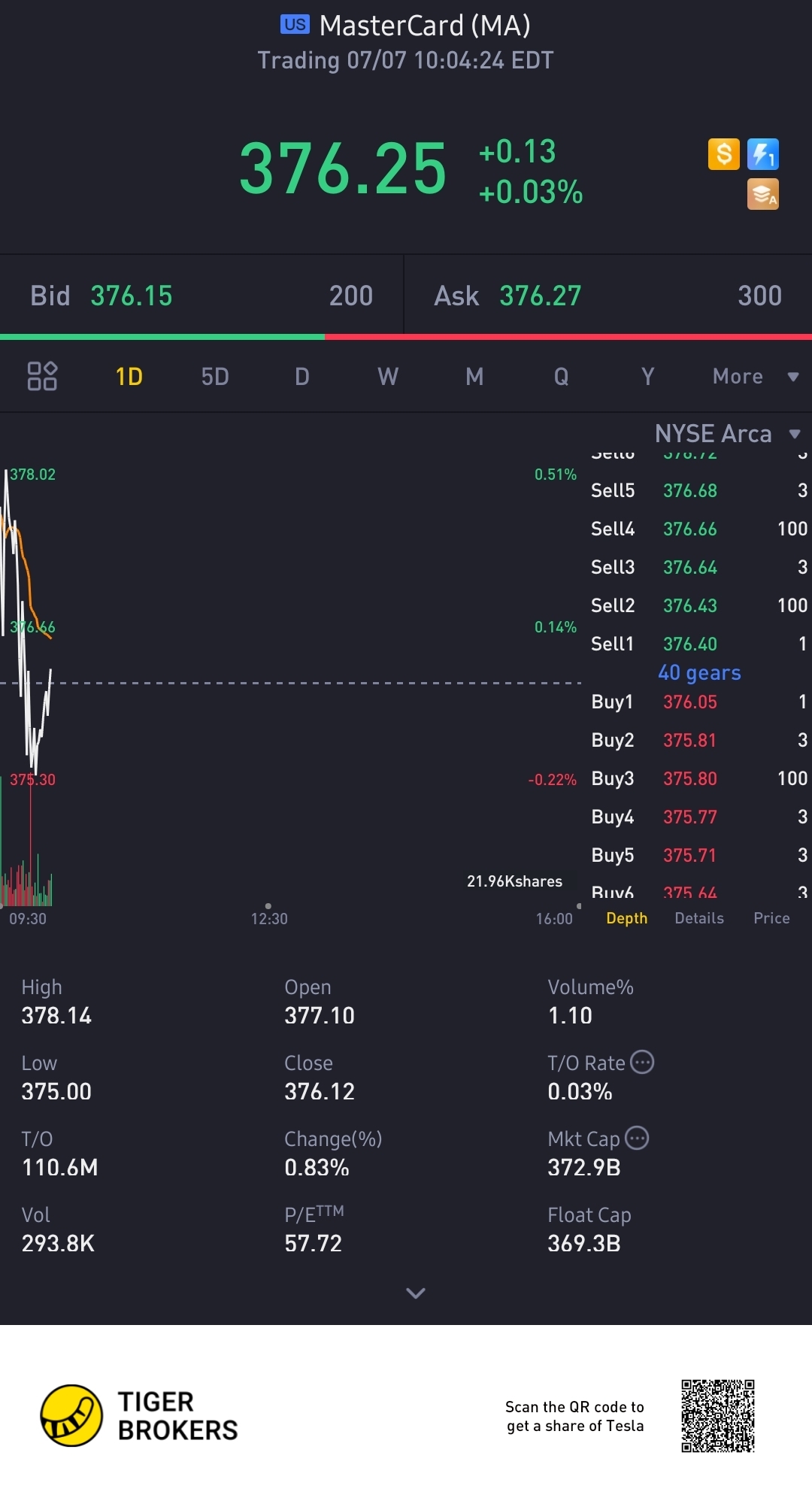
Task: Tap the orange stacked coins icon
Action: [762, 194]
